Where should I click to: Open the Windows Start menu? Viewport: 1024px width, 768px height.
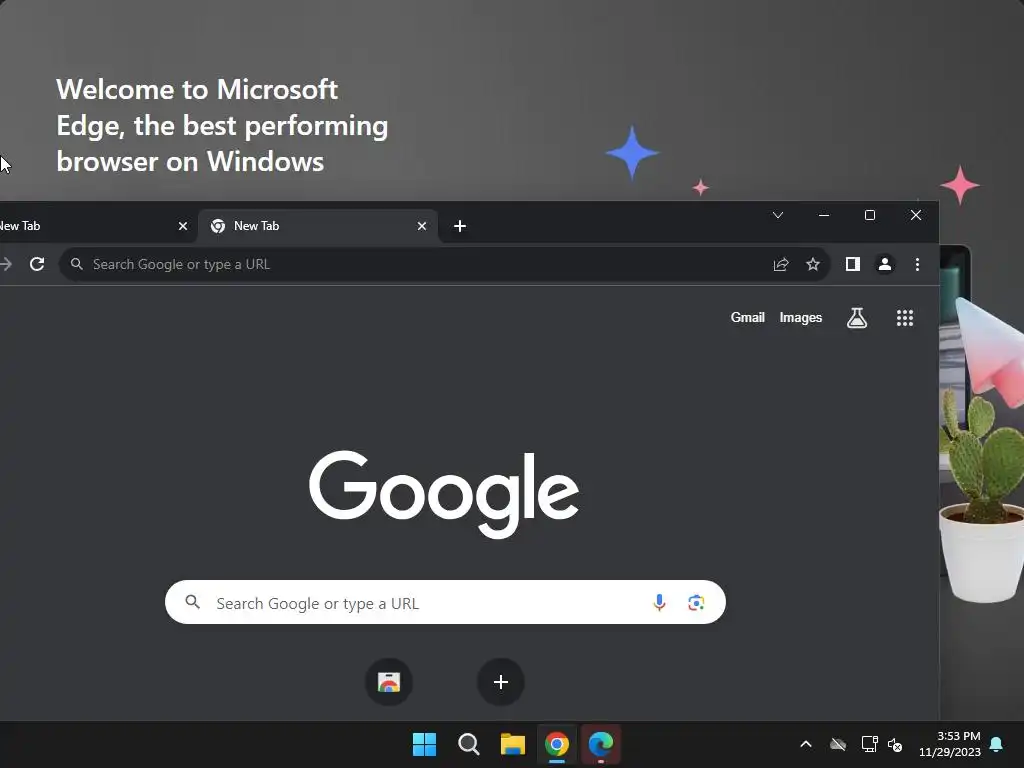click(424, 744)
